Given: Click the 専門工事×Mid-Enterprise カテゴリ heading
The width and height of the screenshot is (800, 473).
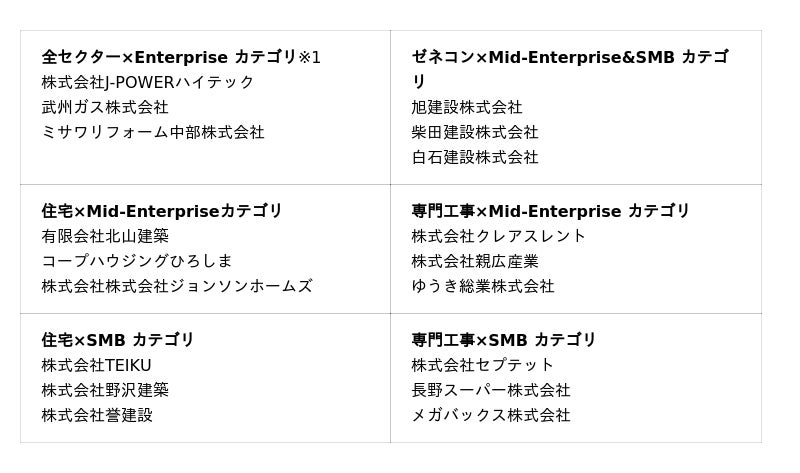Looking at the screenshot, I should coord(550,211).
